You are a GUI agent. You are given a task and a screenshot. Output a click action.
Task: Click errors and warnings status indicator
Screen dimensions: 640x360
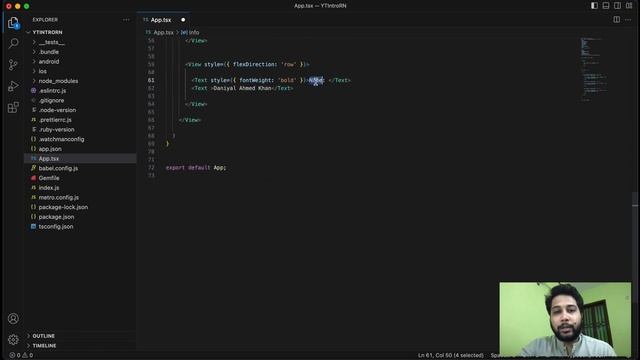pyautogui.click(x=21, y=355)
